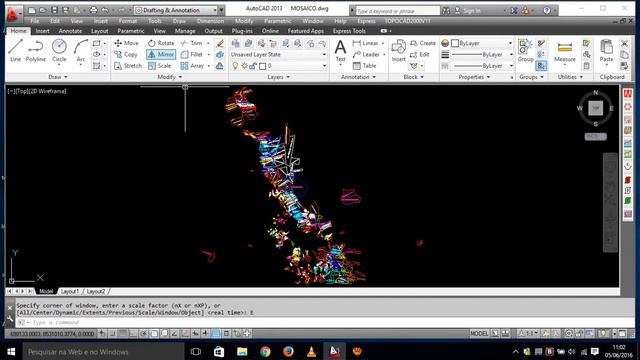
Task: Click the Group tool icon
Action: coord(525,50)
